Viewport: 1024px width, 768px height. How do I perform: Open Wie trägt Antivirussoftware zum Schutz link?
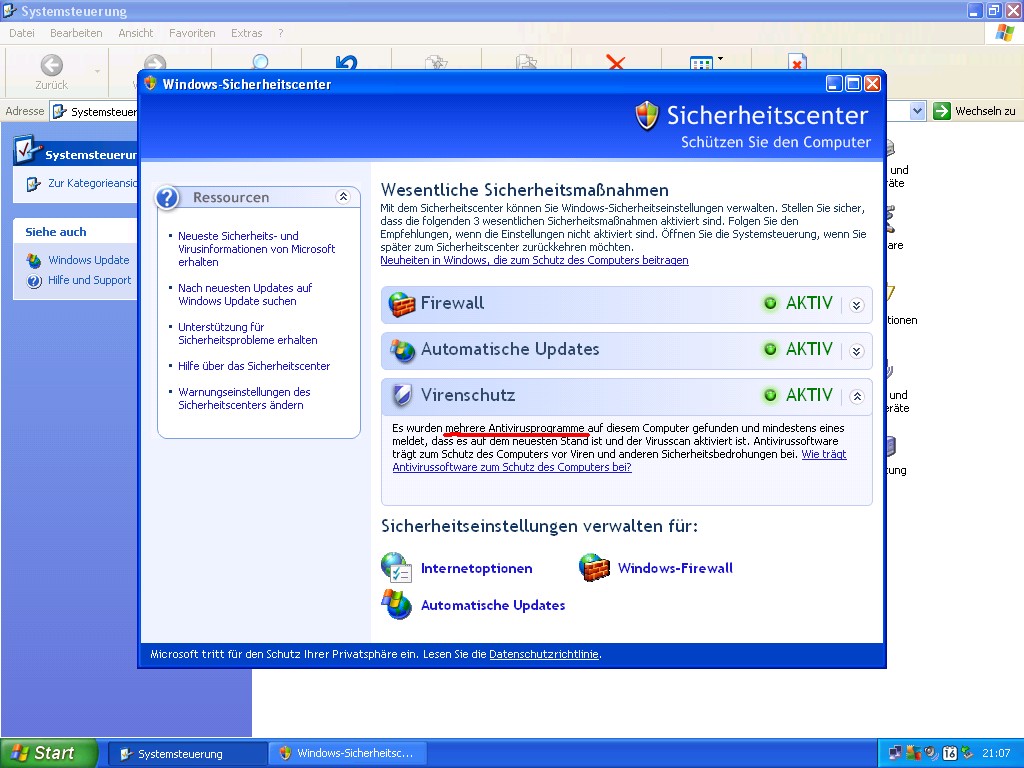coord(511,467)
